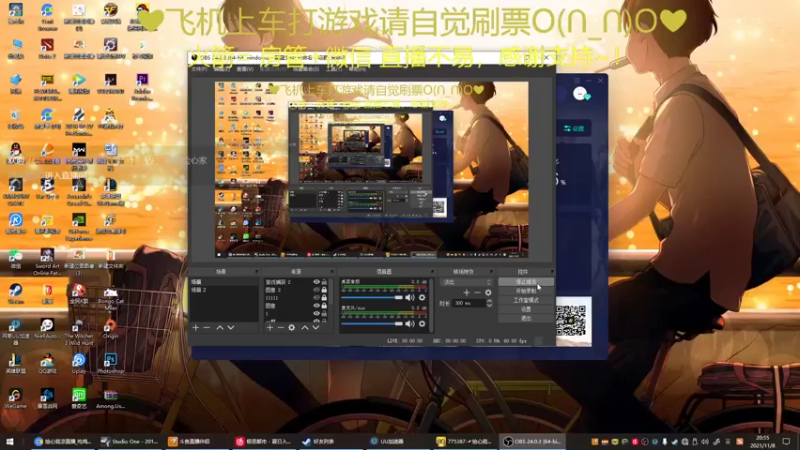Add a scene transition with plus
This screenshot has width=800, height=450.
tap(466, 293)
